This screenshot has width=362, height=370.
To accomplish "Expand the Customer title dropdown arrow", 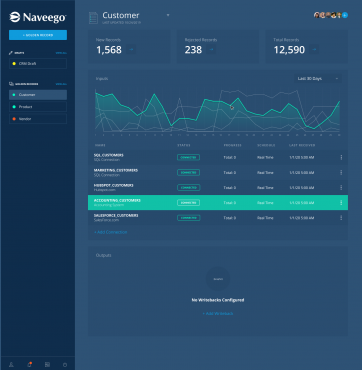I will (x=168, y=15).
